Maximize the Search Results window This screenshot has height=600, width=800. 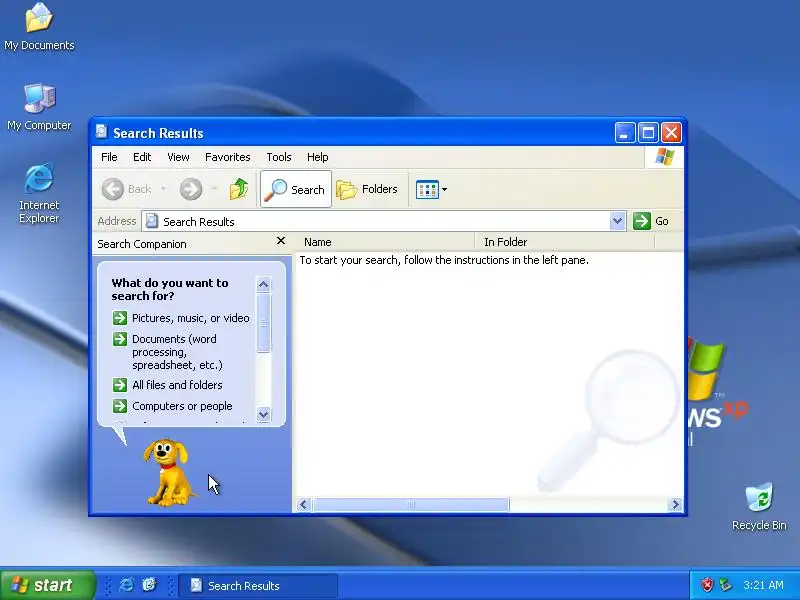(648, 133)
